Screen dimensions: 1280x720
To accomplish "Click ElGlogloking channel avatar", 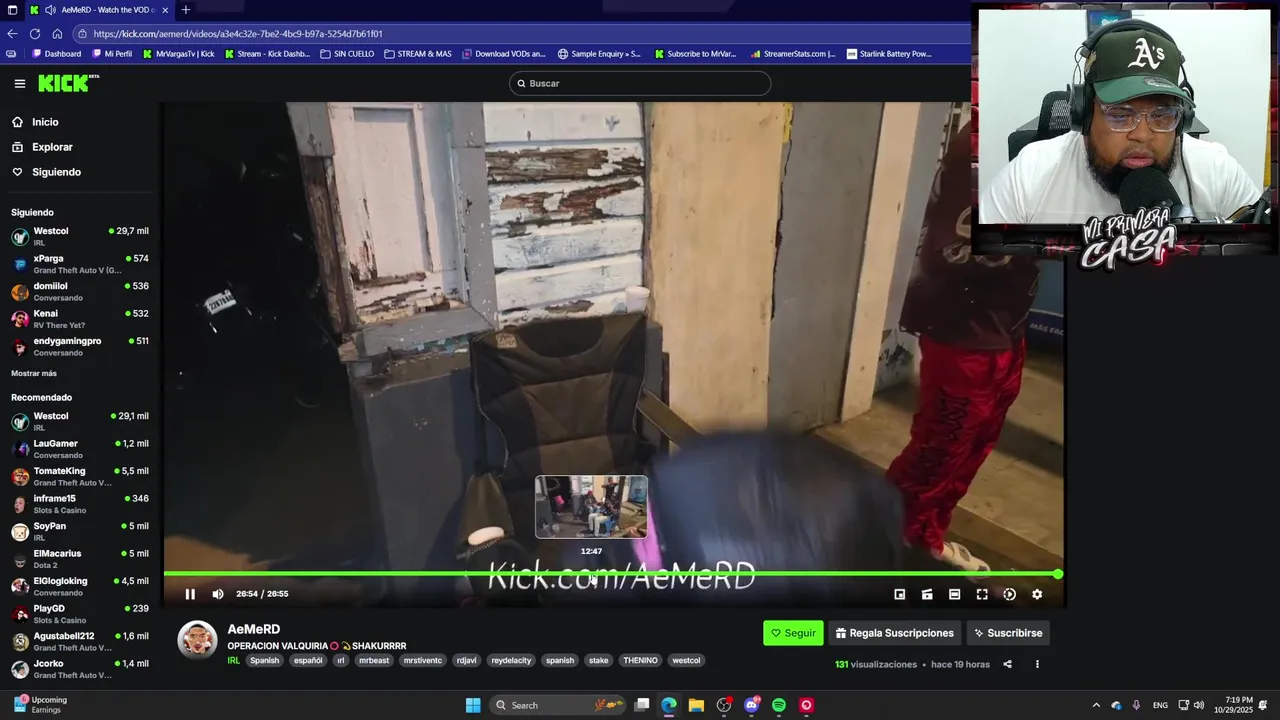I will (x=20, y=587).
